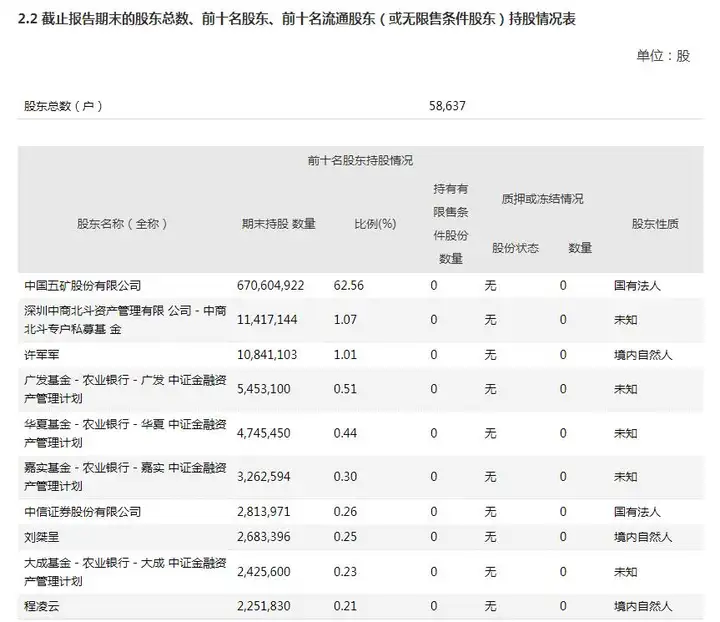720x622 pixels.
Task: Select ratio value 1.07
Action: tap(345, 319)
